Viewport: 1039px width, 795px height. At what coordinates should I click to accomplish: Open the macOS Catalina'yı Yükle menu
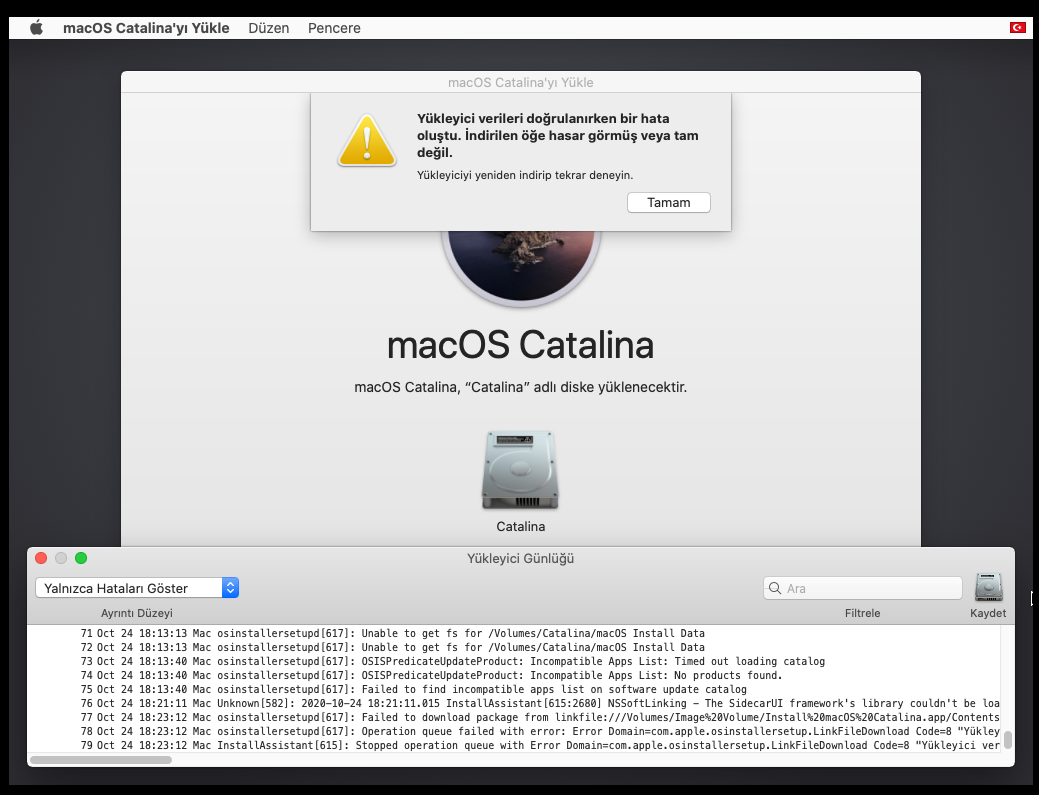point(146,28)
